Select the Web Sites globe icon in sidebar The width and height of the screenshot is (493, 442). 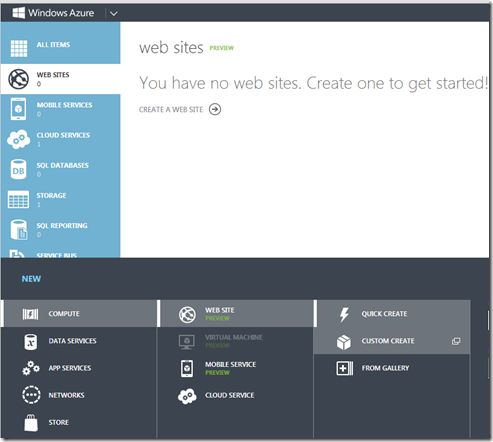19,79
